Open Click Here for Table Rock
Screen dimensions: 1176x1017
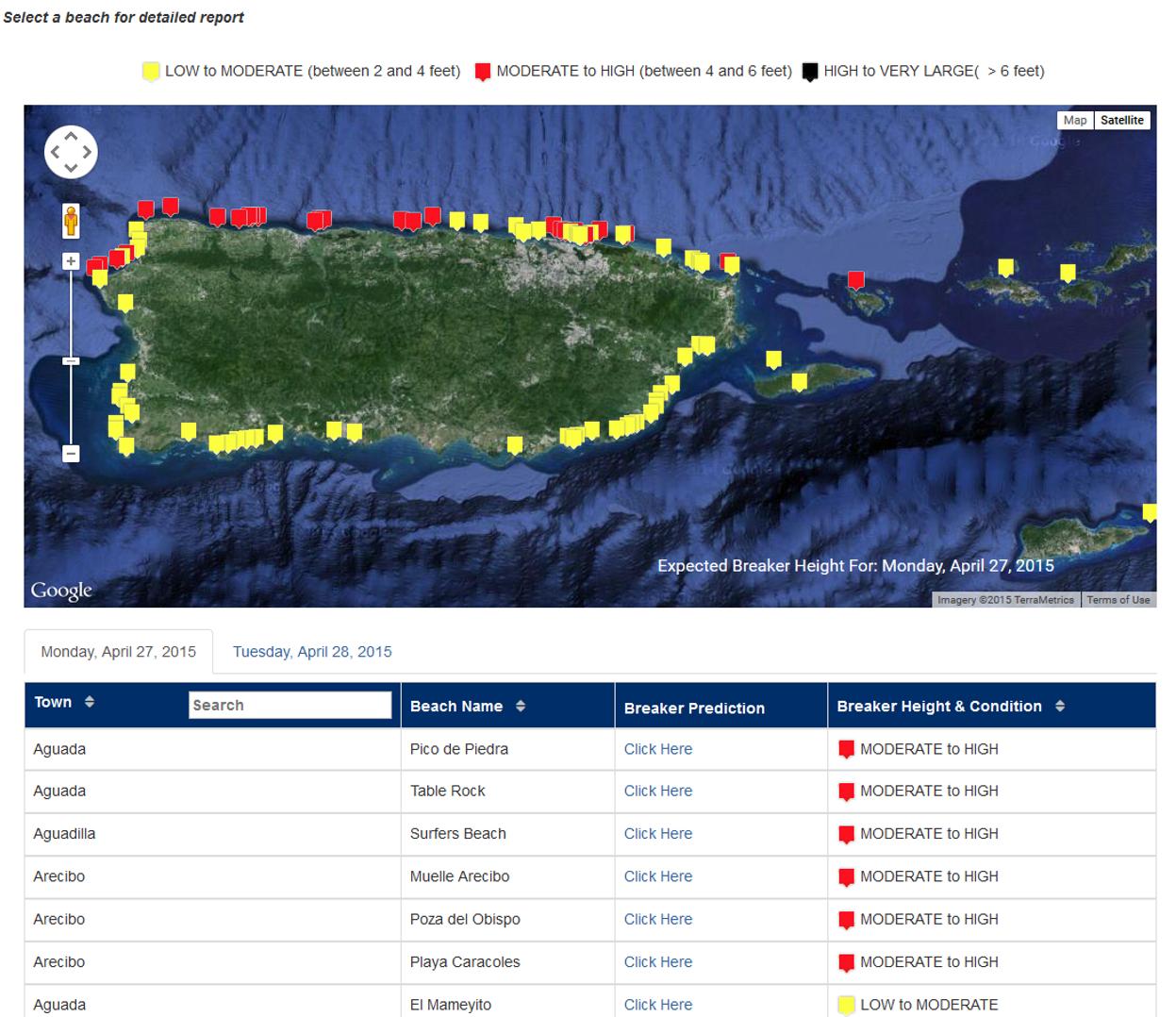click(658, 791)
